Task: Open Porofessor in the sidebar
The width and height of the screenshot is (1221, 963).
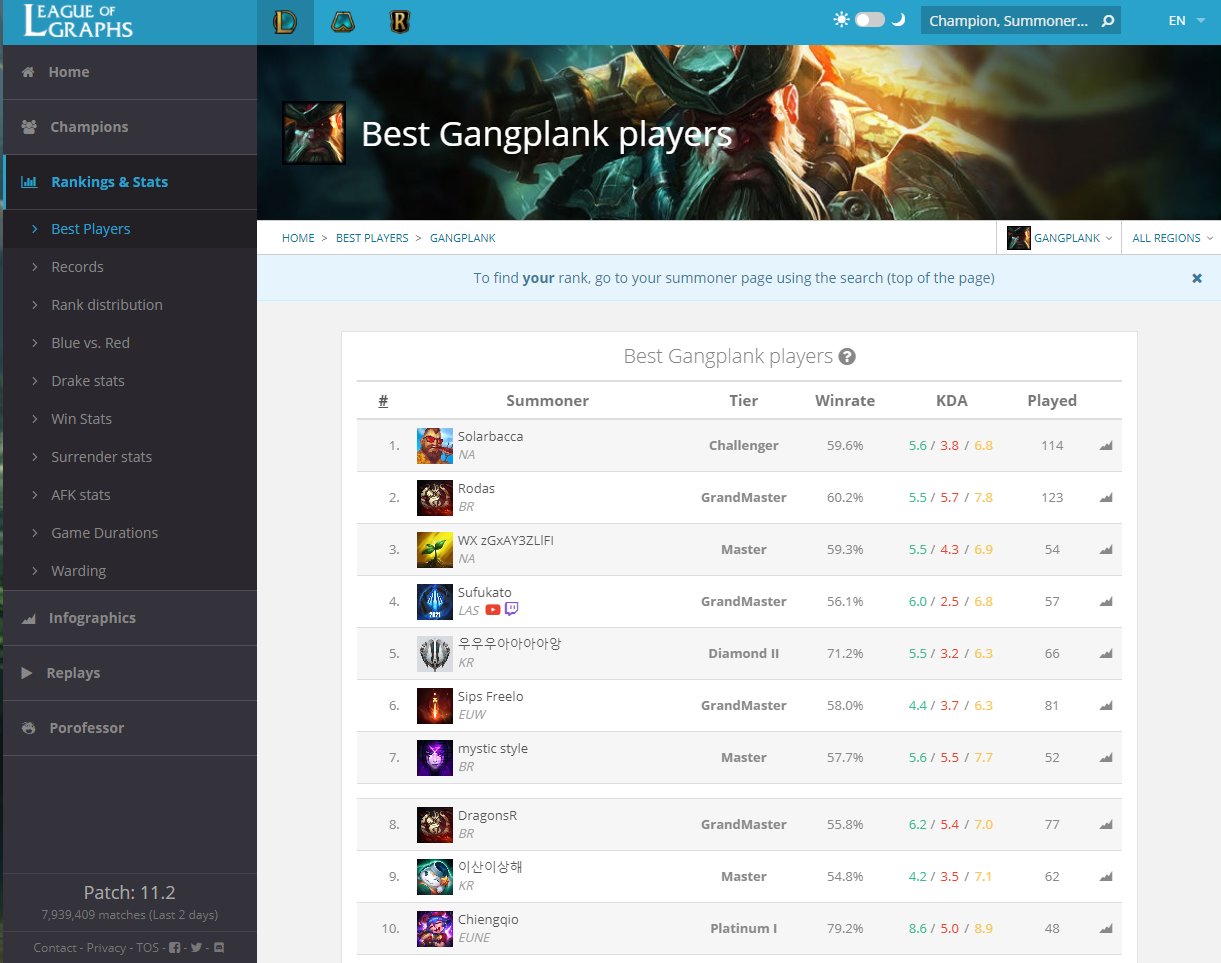Action: click(129, 728)
